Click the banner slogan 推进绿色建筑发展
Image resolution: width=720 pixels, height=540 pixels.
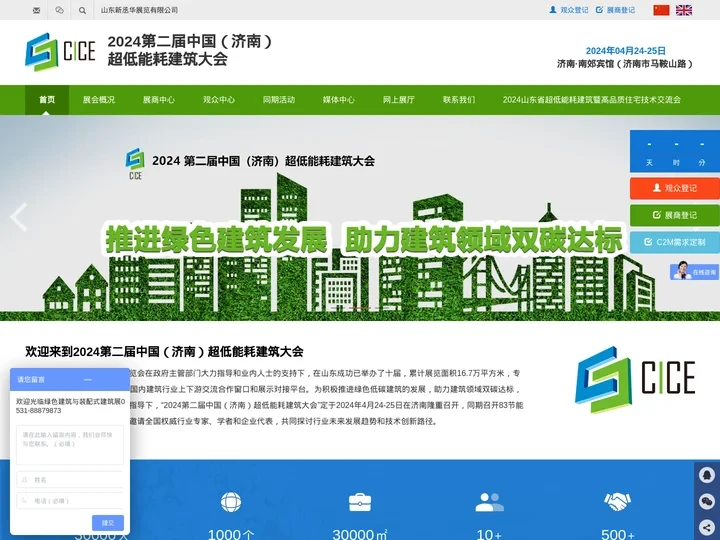pyautogui.click(x=216, y=240)
